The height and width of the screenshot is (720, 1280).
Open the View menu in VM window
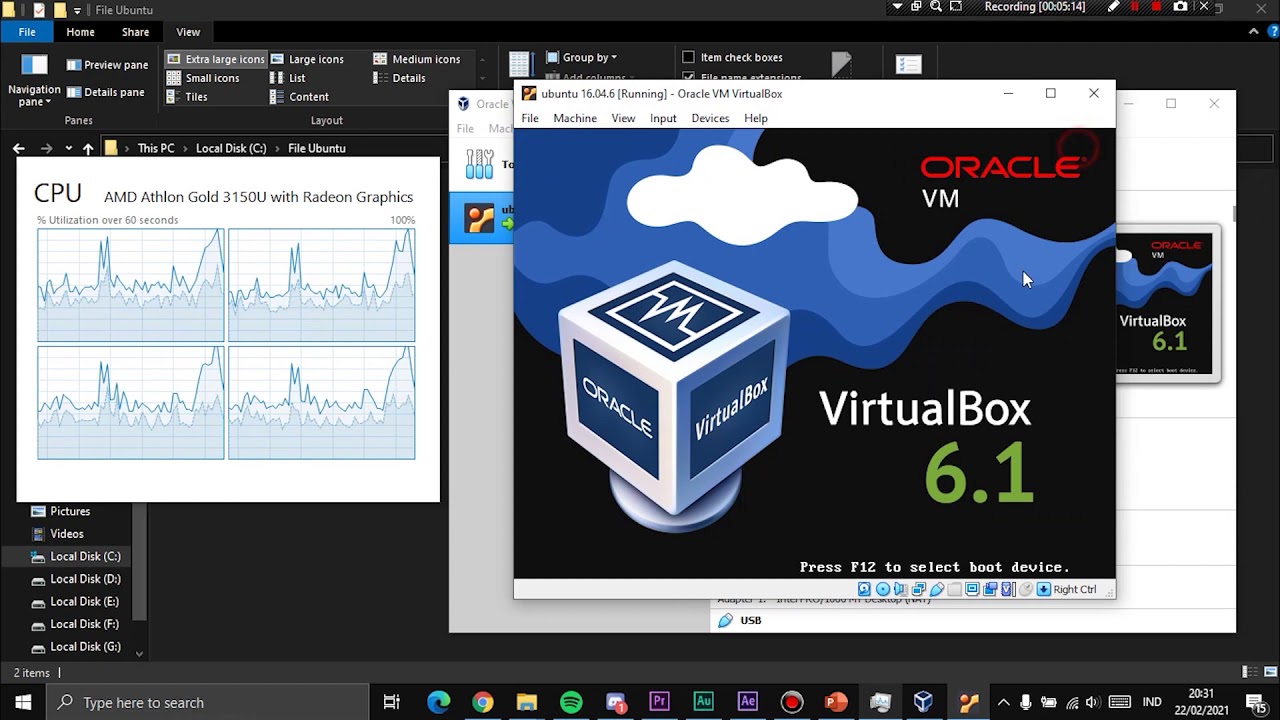tap(623, 118)
